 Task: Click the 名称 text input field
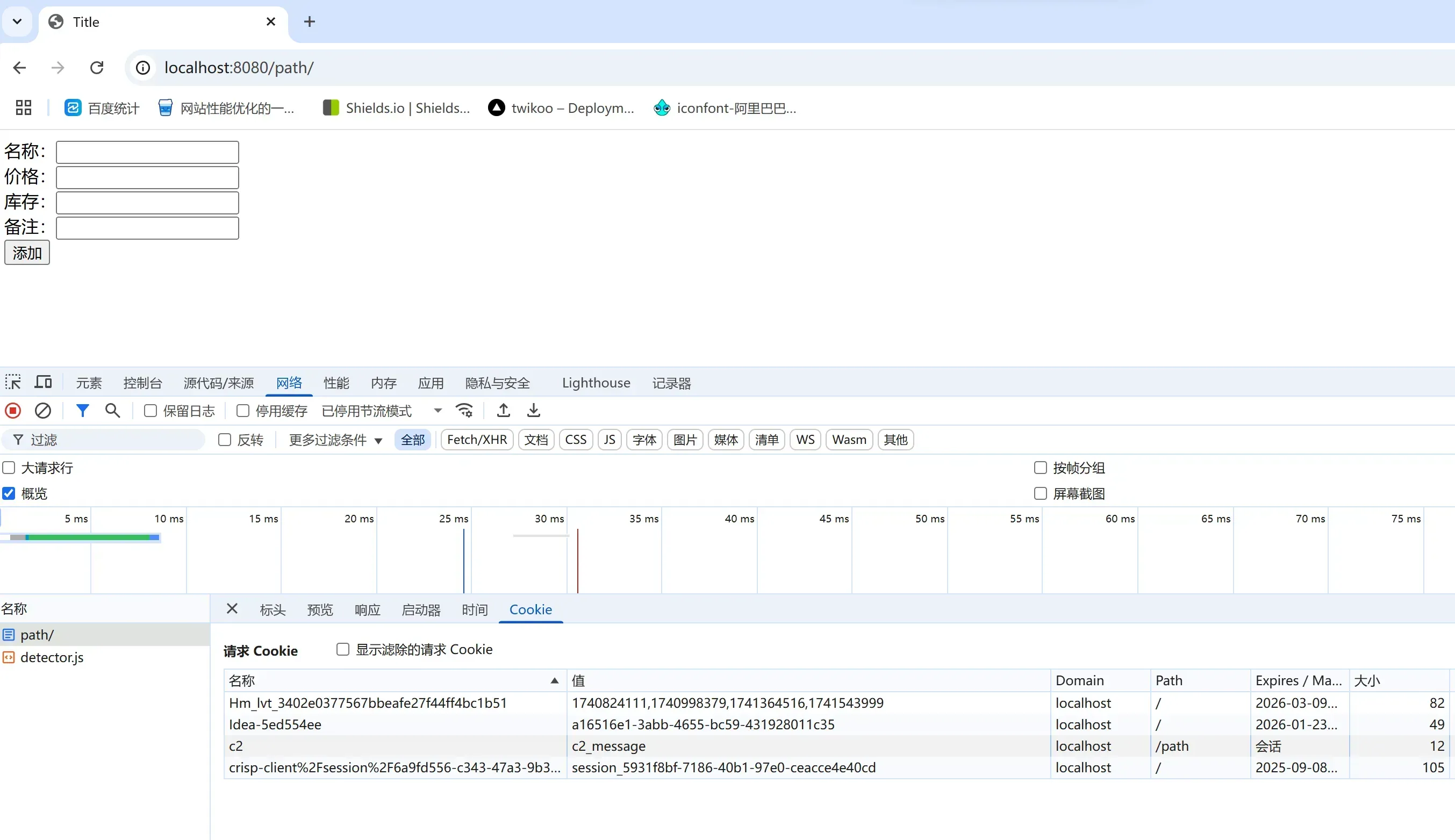coord(147,152)
